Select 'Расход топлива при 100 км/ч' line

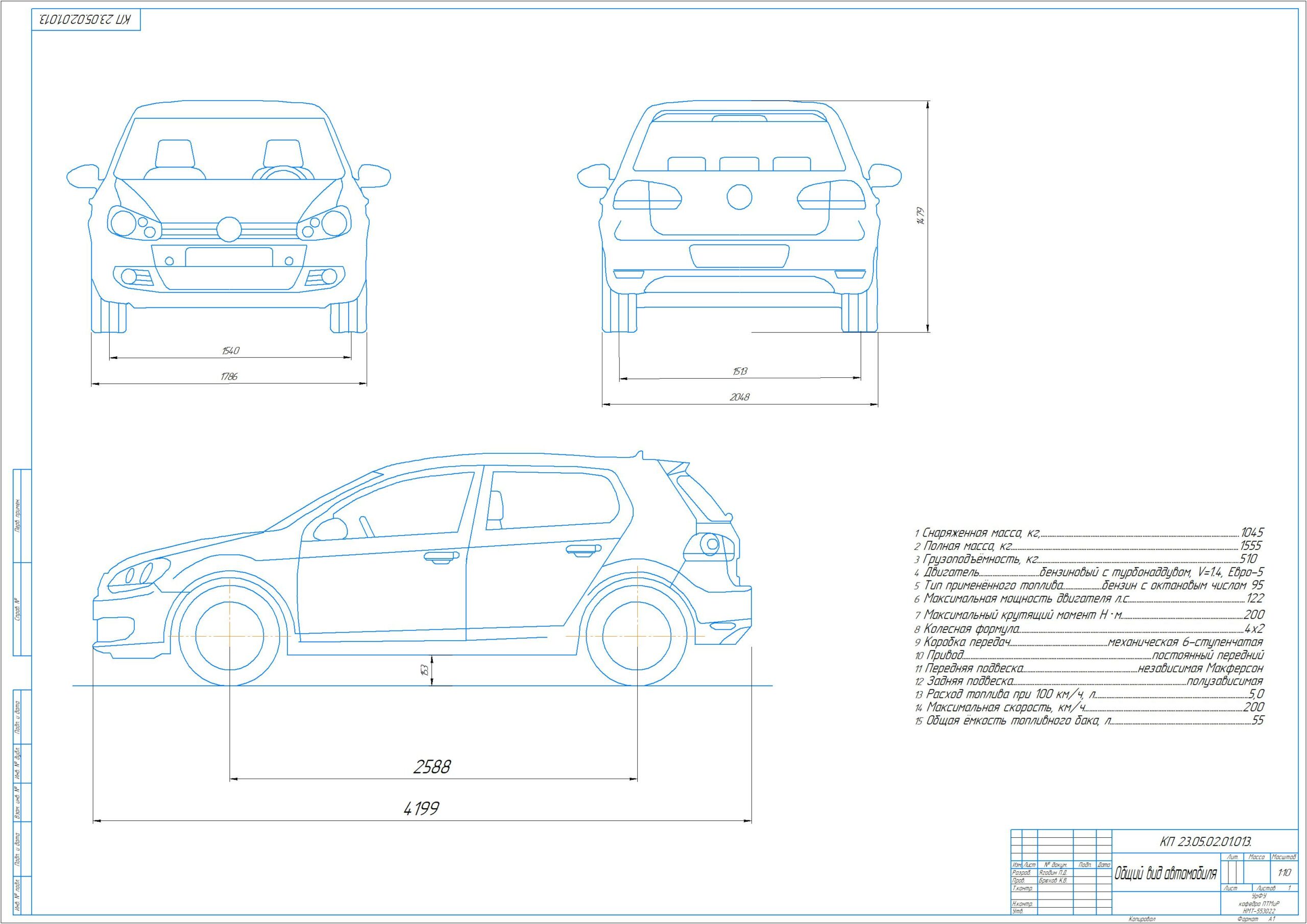1089,695
